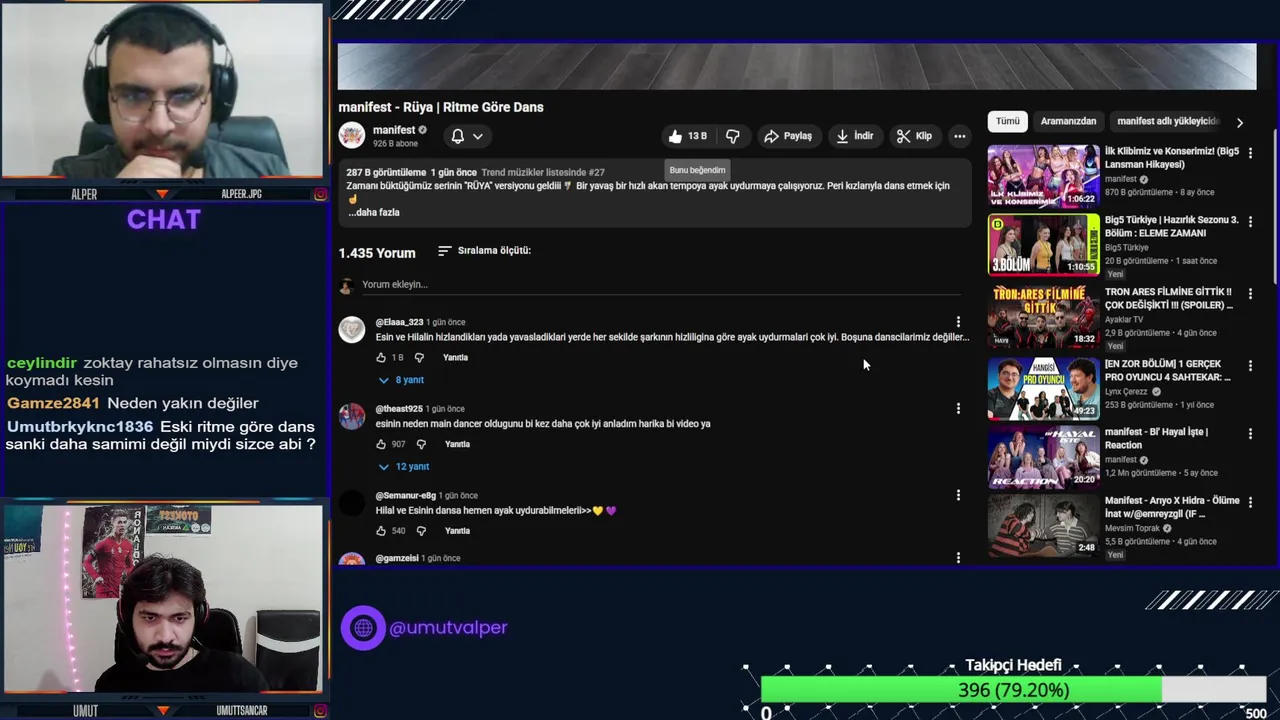Screen dimensions: 1280x720
Task: Click the Instagram icon beside UMUTTSANCAR
Action: click(x=320, y=711)
